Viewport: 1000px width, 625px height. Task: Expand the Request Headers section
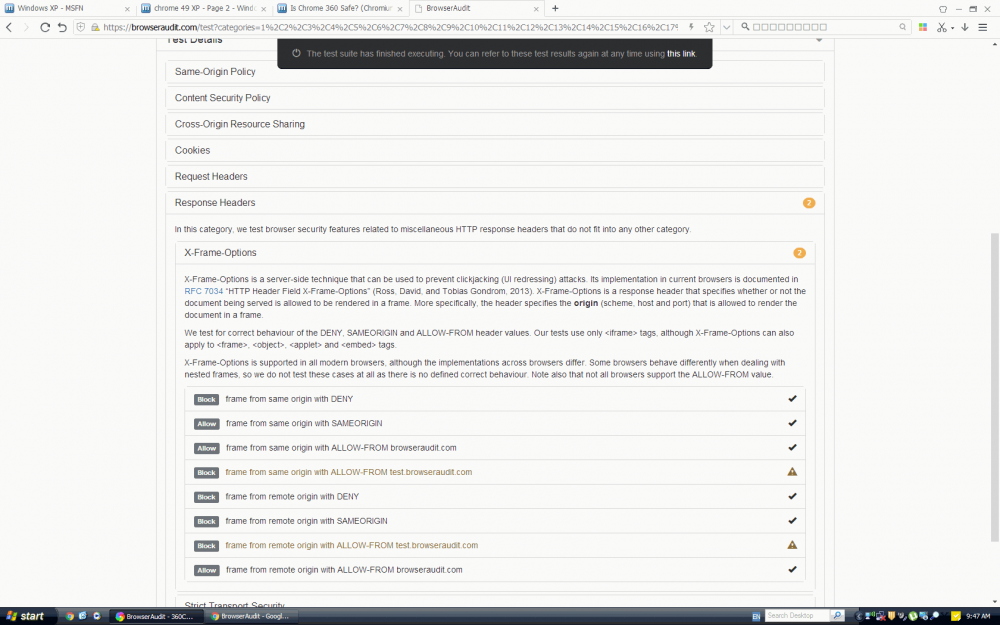(x=495, y=176)
